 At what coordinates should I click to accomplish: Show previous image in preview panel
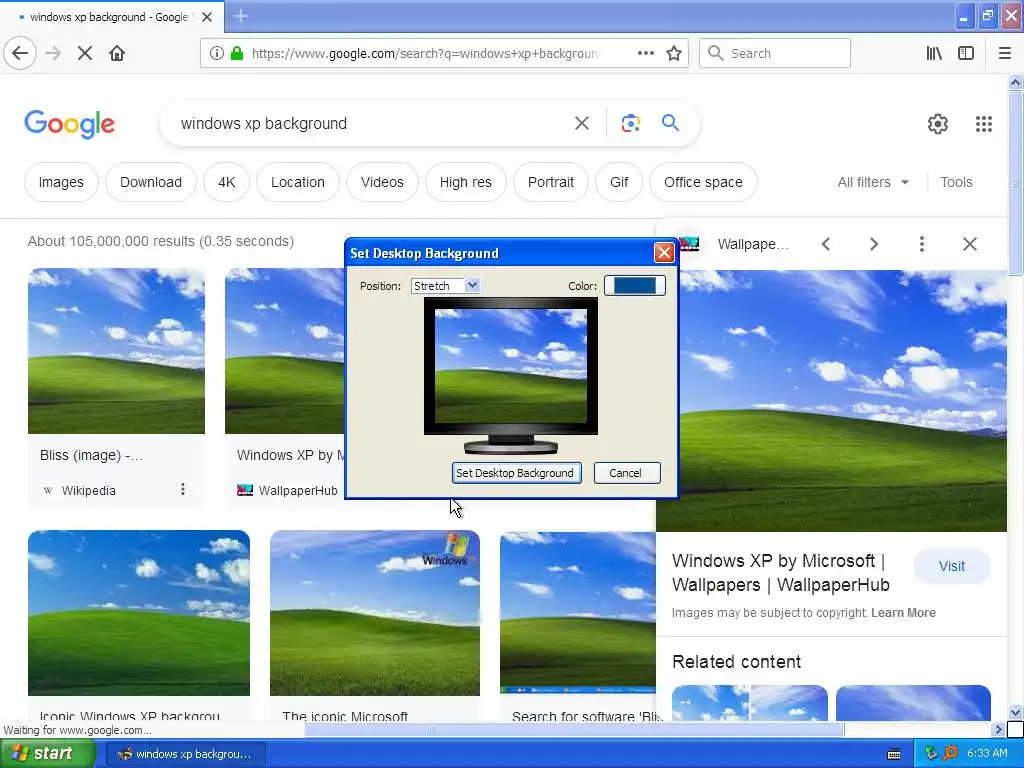click(x=826, y=244)
